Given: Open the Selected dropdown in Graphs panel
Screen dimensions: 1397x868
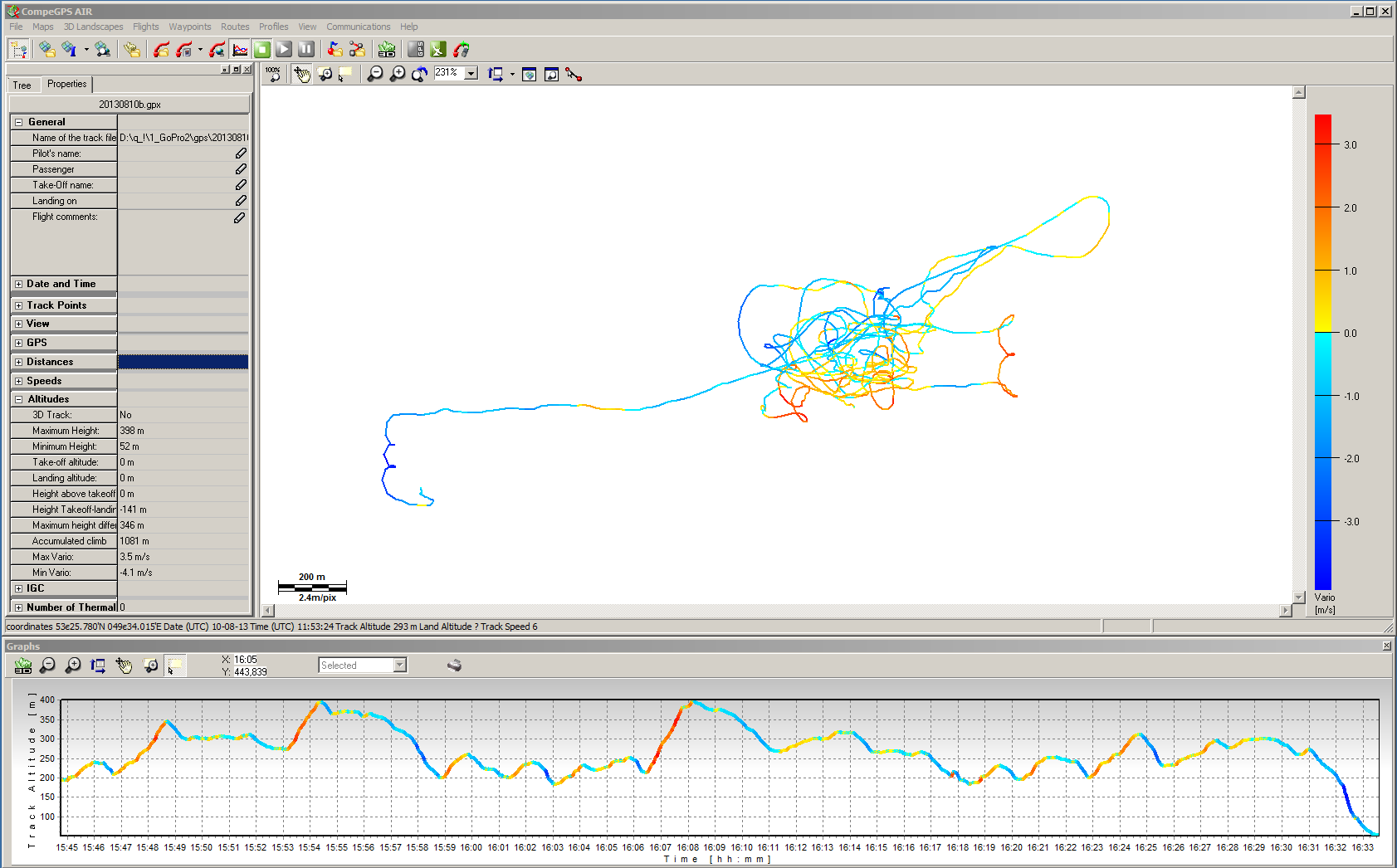Looking at the screenshot, I should tap(400, 666).
